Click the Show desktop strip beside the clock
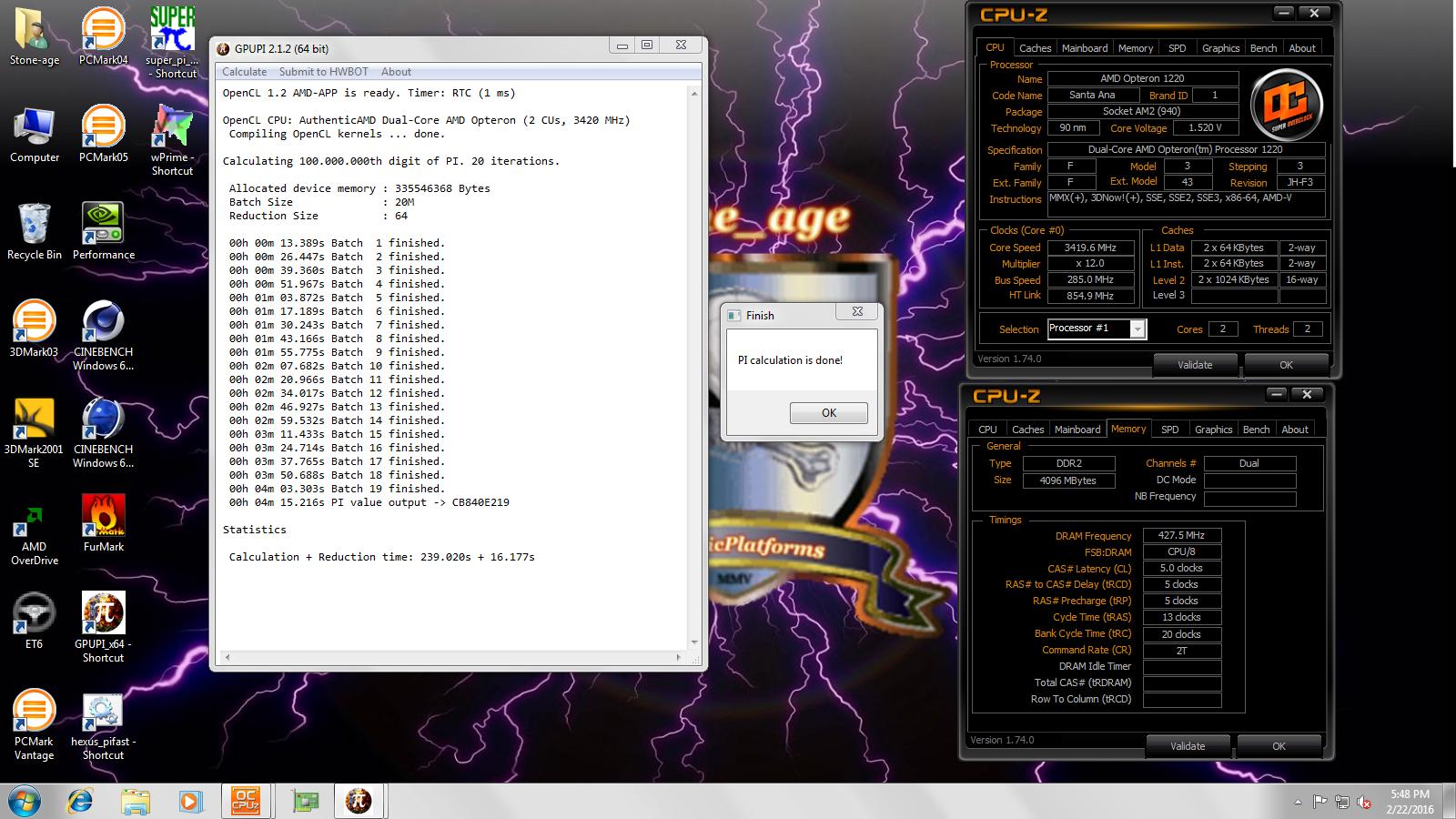Image resolution: width=1456 pixels, height=819 pixels. (1450, 802)
